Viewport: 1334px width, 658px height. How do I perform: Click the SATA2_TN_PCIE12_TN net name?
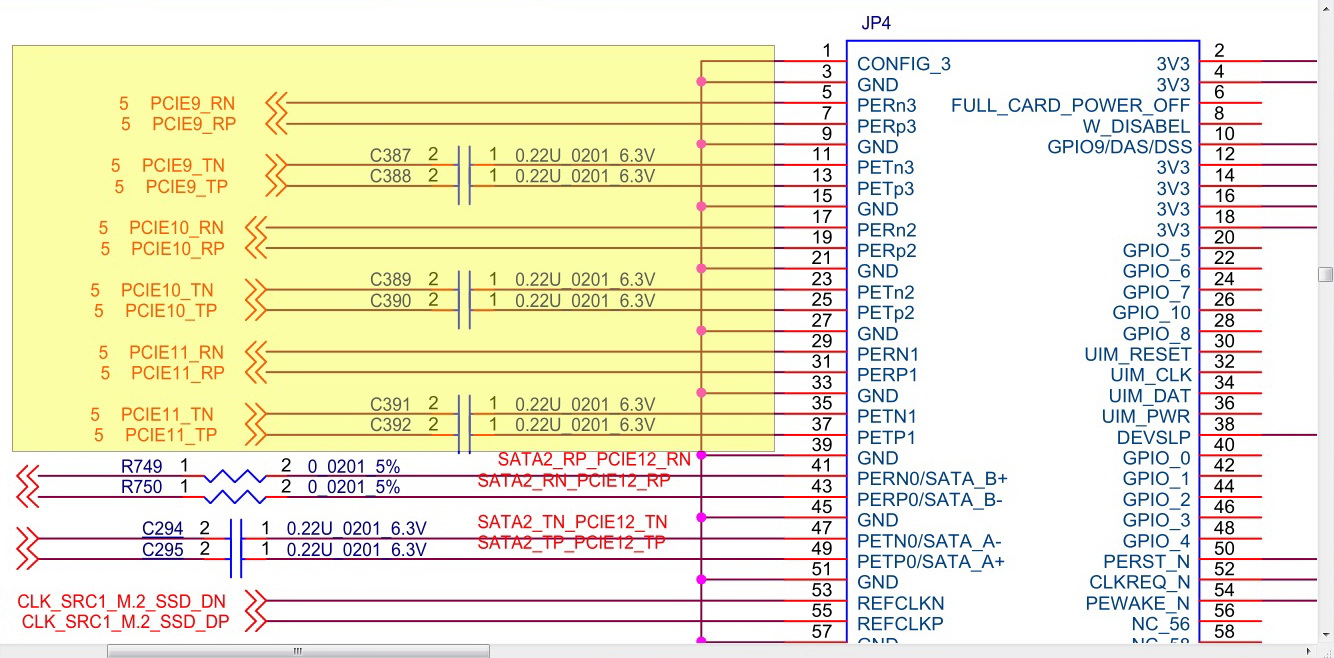point(572,522)
